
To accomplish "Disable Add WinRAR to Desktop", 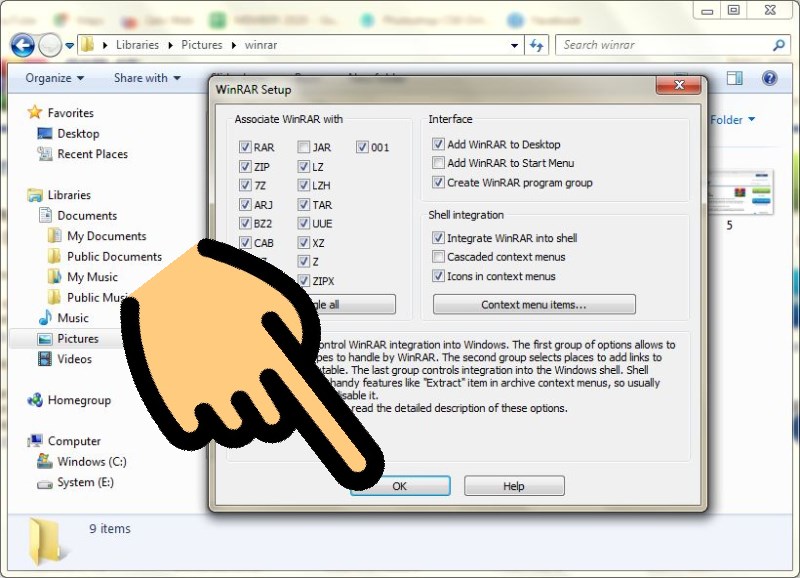I will [x=438, y=144].
